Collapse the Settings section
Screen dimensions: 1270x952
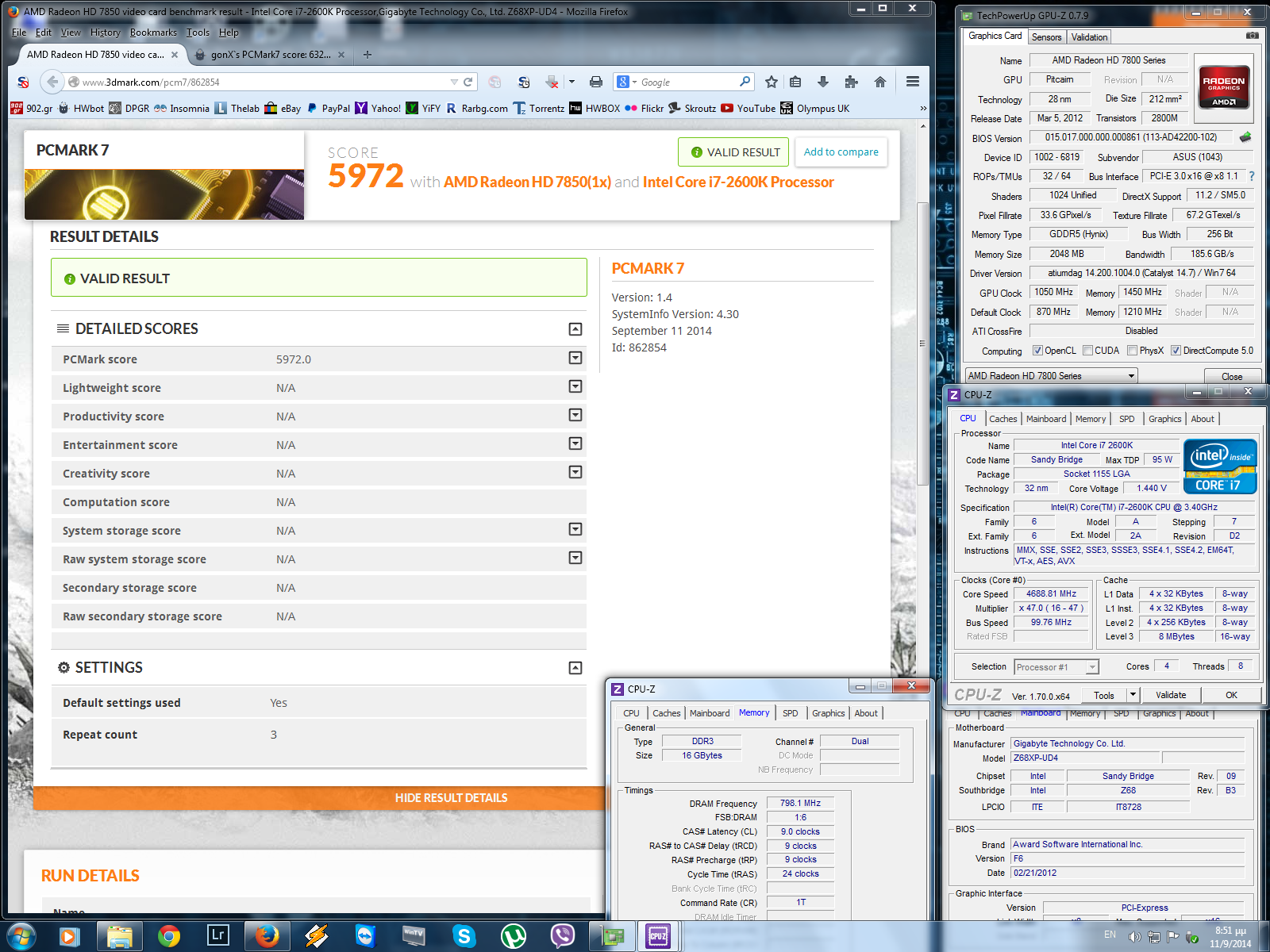pyautogui.click(x=575, y=668)
